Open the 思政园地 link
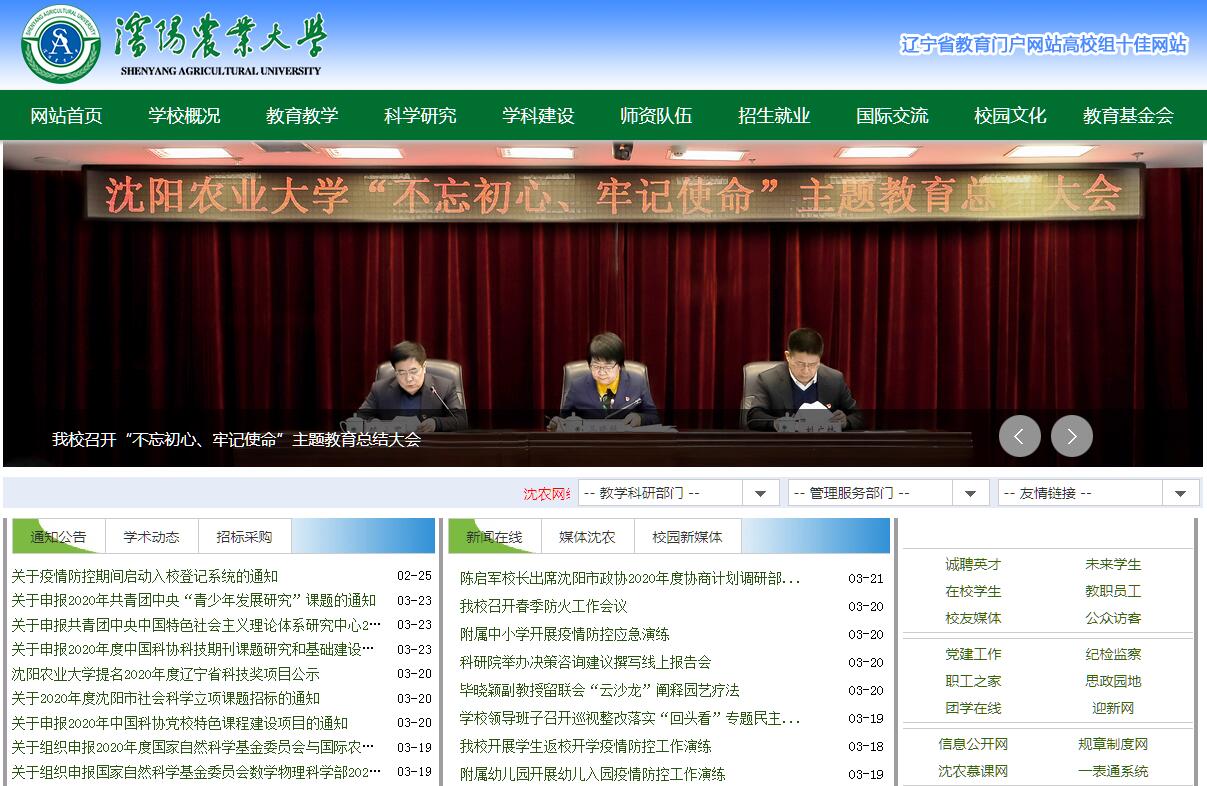This screenshot has width=1207, height=786. coord(1113,681)
